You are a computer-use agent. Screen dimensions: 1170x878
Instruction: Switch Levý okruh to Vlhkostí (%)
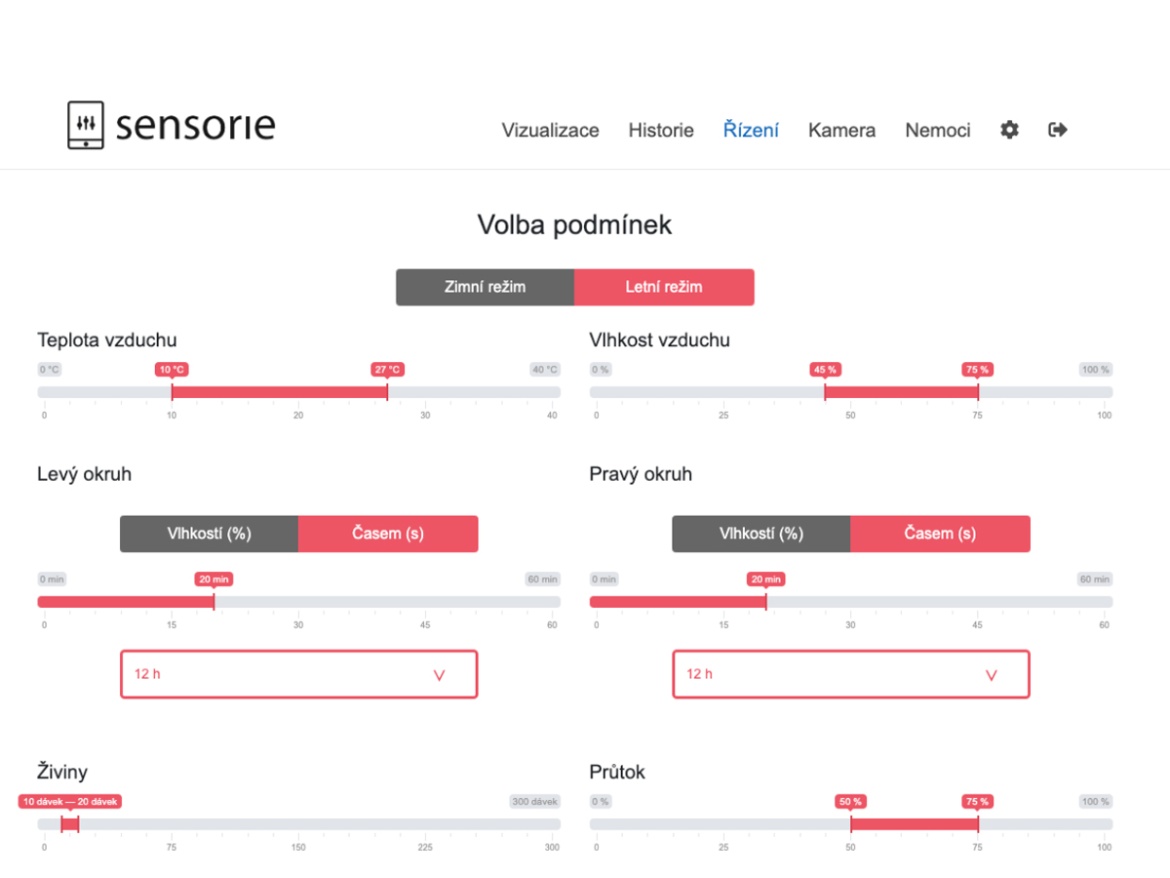click(209, 534)
